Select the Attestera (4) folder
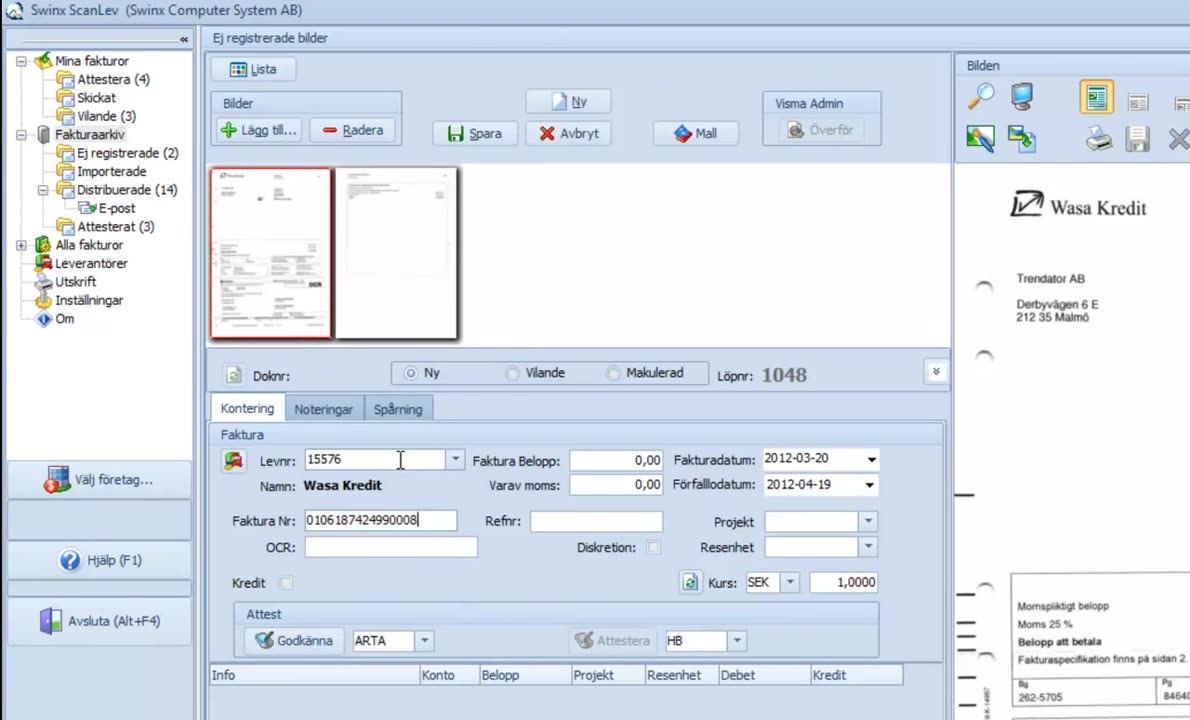 113,79
